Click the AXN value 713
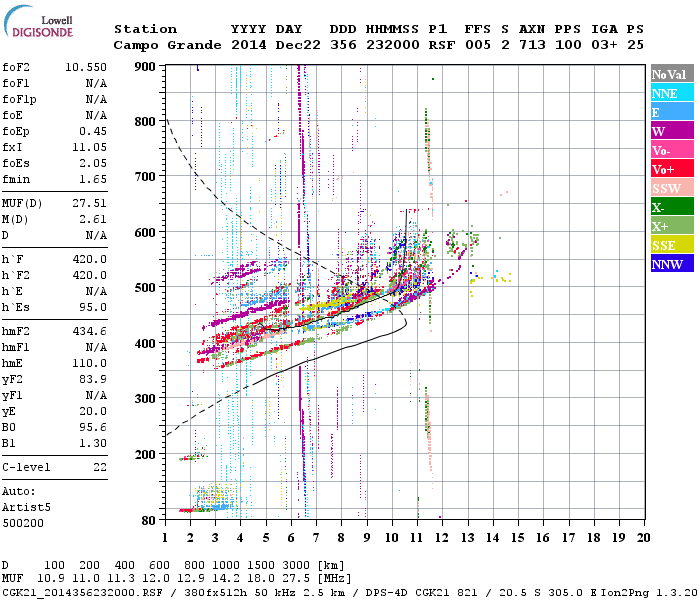This screenshot has width=700, height=600. click(x=532, y=45)
